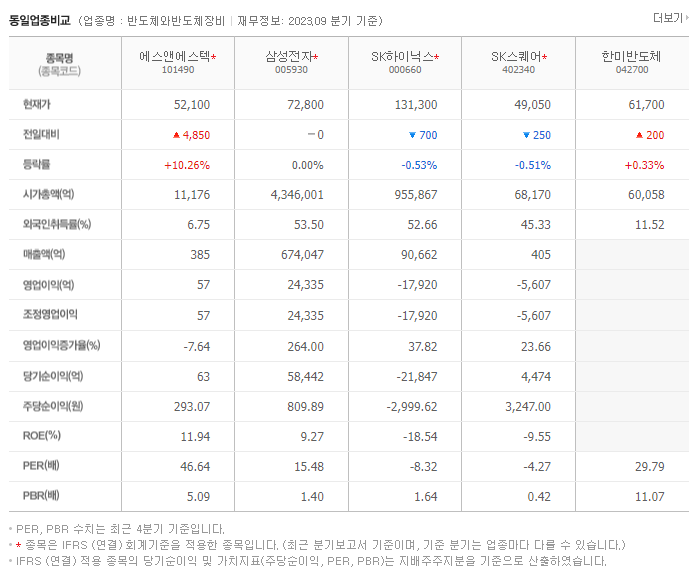Click the 68,170 market cap value
This screenshot has width=694, height=579.
click(x=532, y=195)
